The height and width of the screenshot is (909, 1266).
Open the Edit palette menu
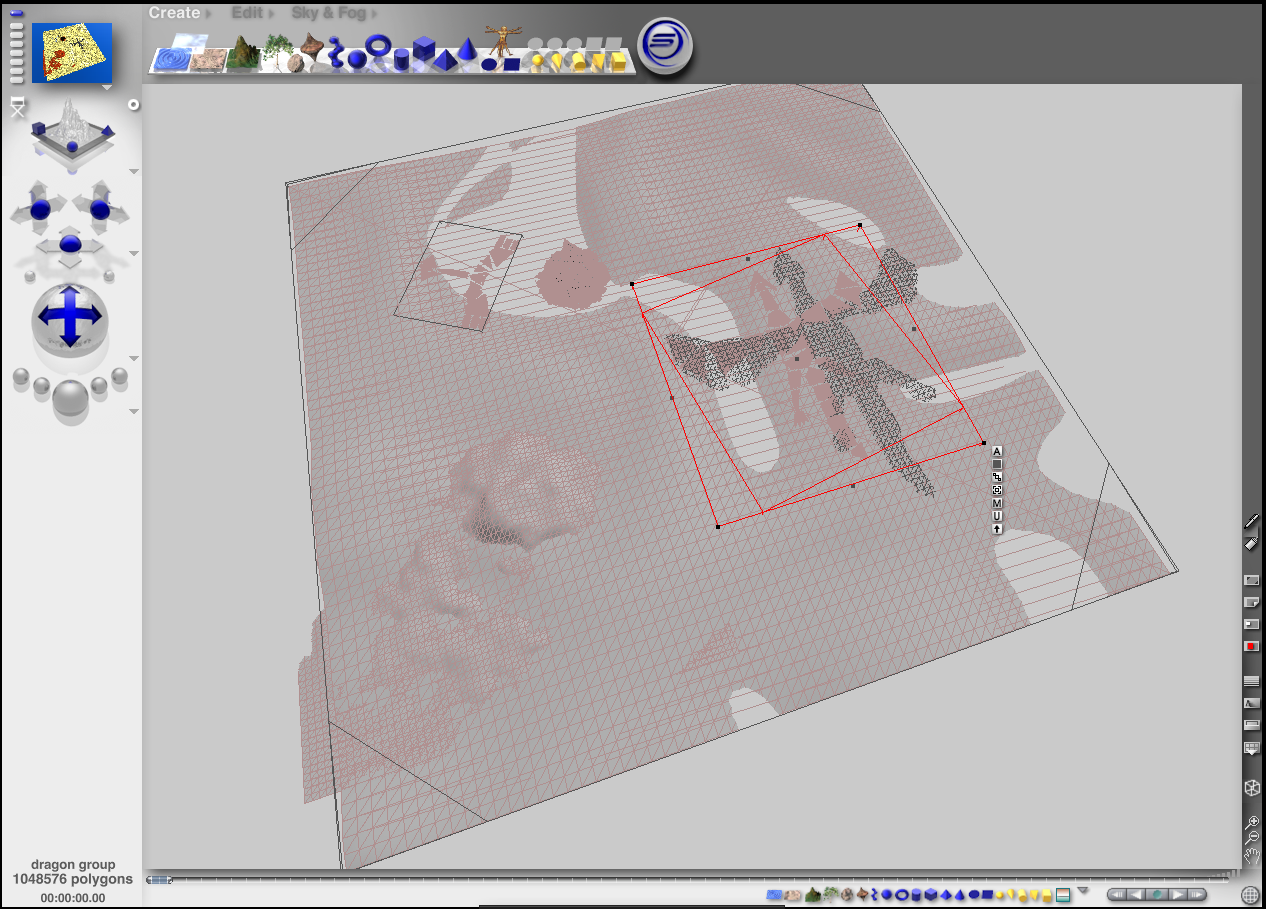(x=247, y=13)
